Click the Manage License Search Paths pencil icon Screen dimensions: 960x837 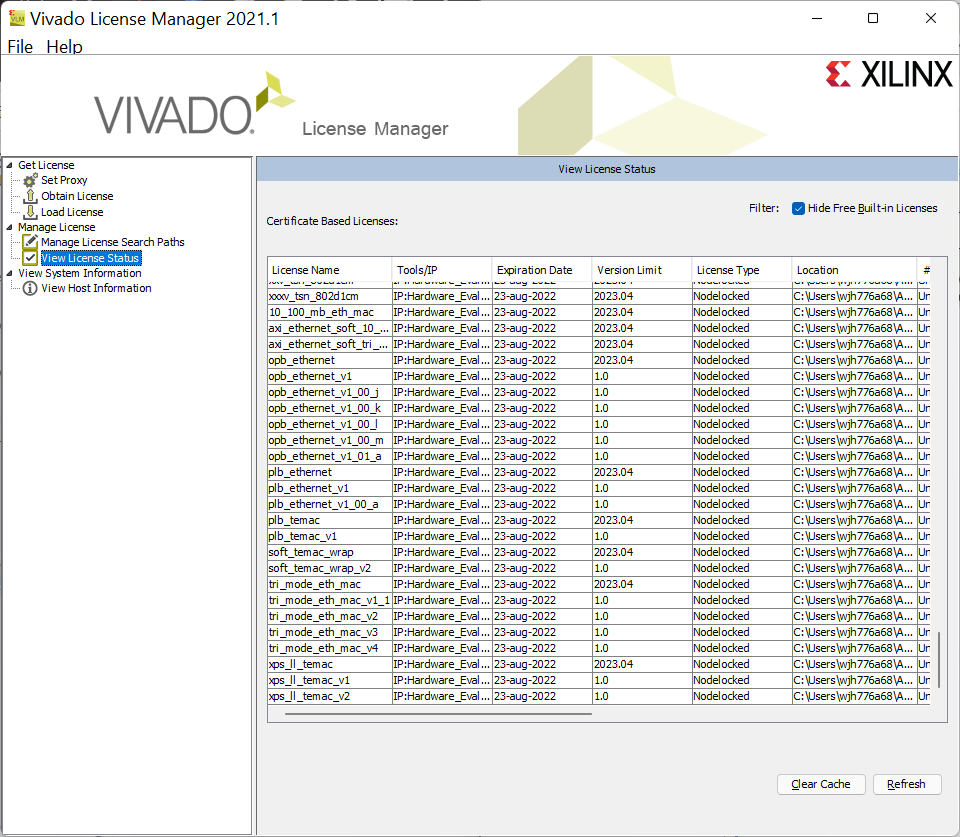pos(30,242)
